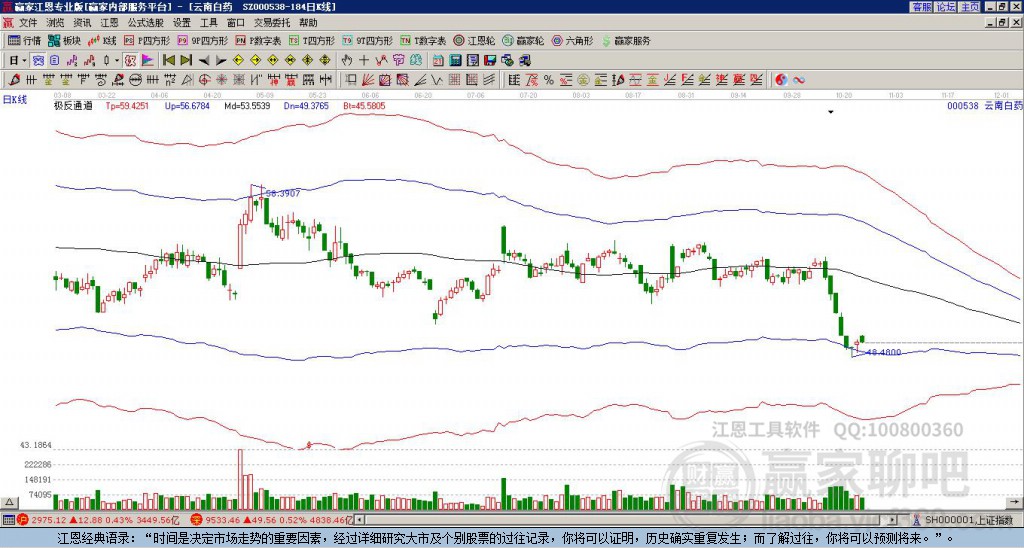Viewport: 1024px width, 548px height.
Task: Open the 赢家轮 tool
Action: tap(523, 40)
